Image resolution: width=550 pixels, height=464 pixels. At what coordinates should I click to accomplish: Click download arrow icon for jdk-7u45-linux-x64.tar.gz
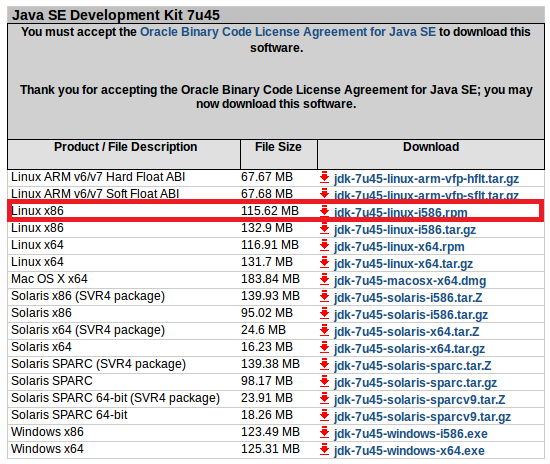(x=324, y=262)
